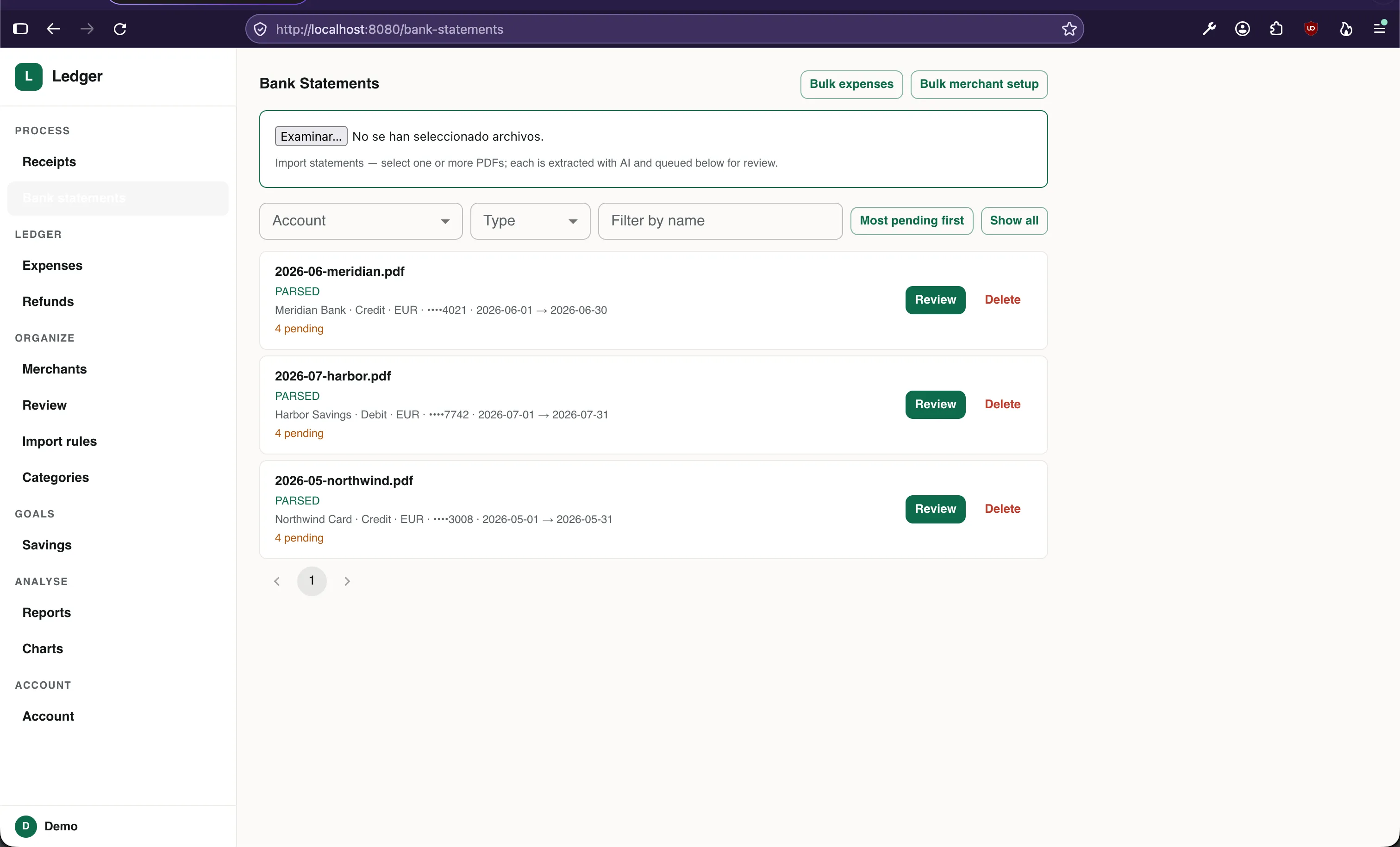The width and height of the screenshot is (1400, 847).
Task: Sort with Most pending first button
Action: click(912, 221)
